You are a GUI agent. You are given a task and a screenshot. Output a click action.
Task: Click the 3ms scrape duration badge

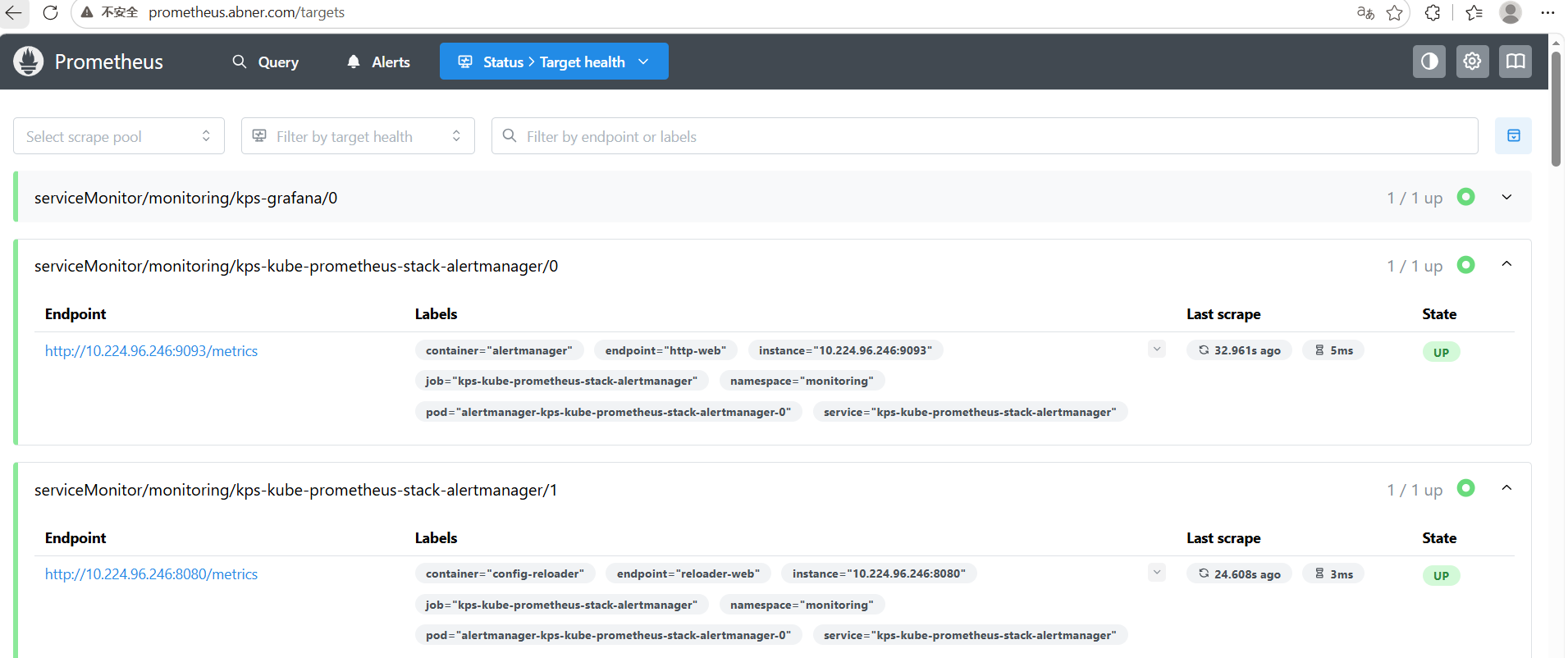point(1333,573)
